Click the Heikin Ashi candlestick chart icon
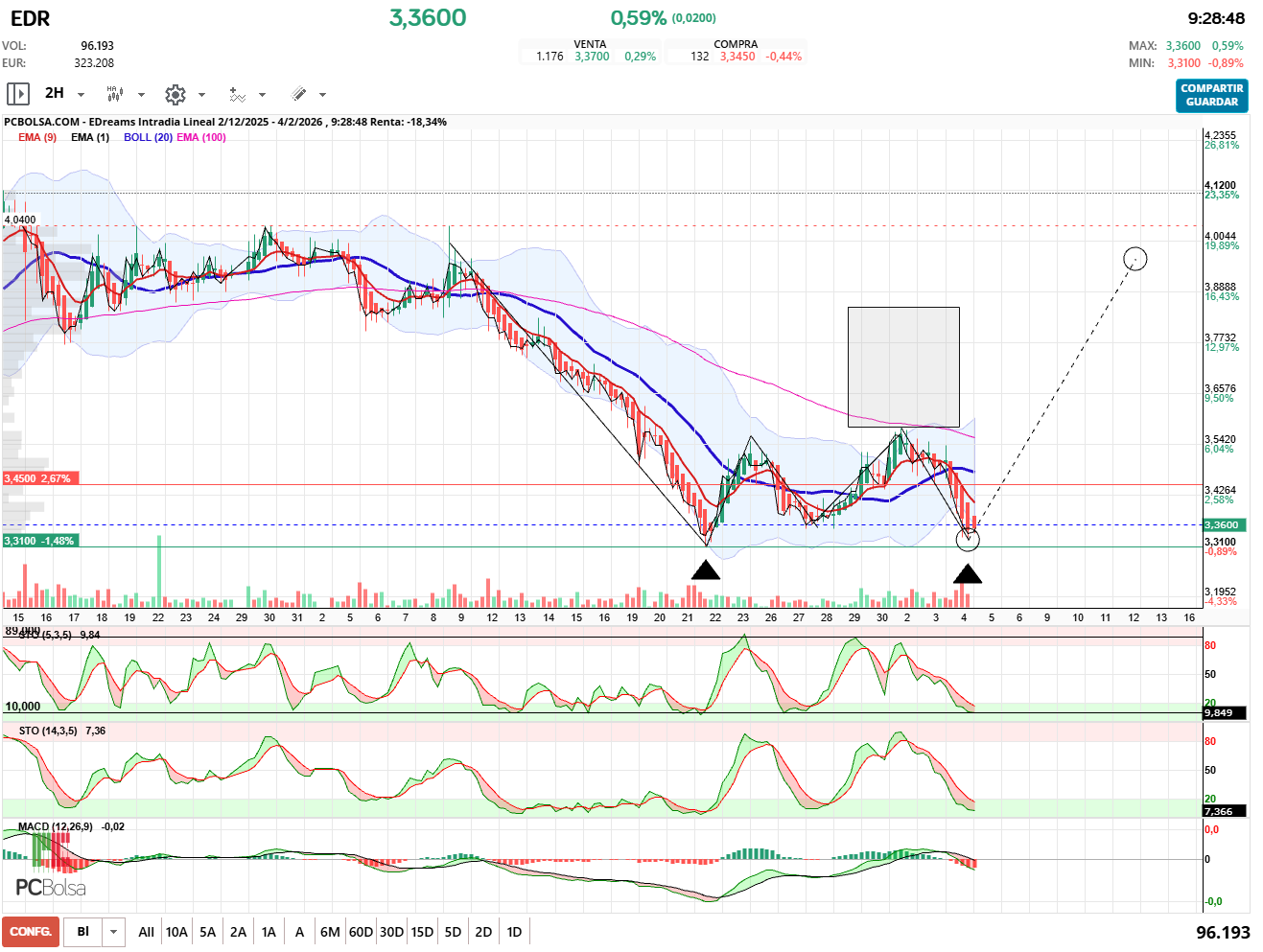Image resolution: width=1263 pixels, height=952 pixels. point(115,93)
